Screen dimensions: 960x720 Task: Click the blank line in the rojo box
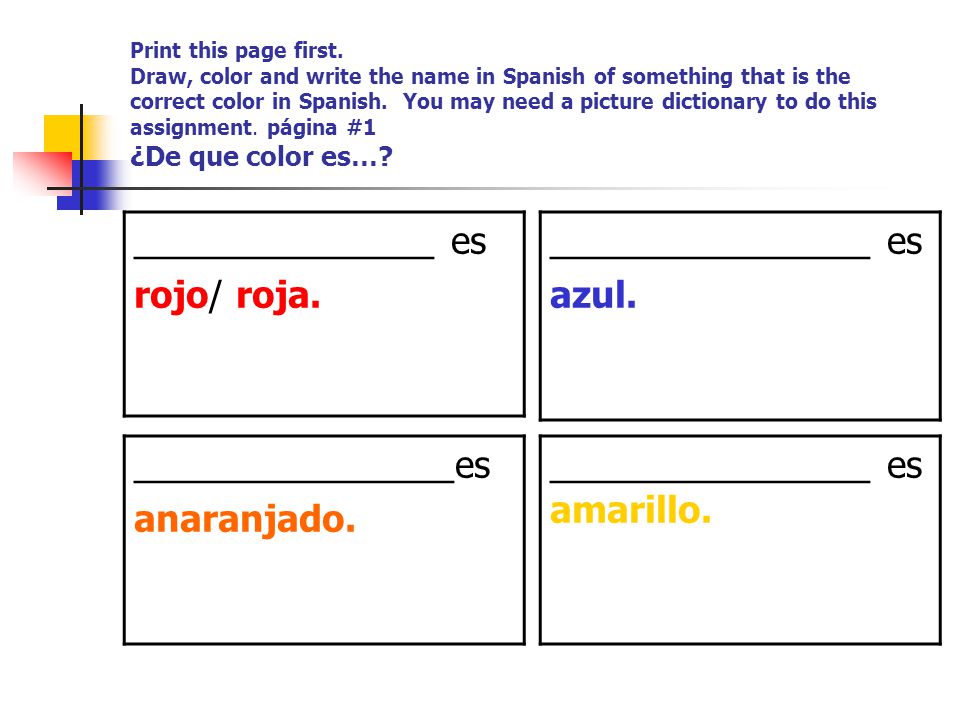click(284, 257)
